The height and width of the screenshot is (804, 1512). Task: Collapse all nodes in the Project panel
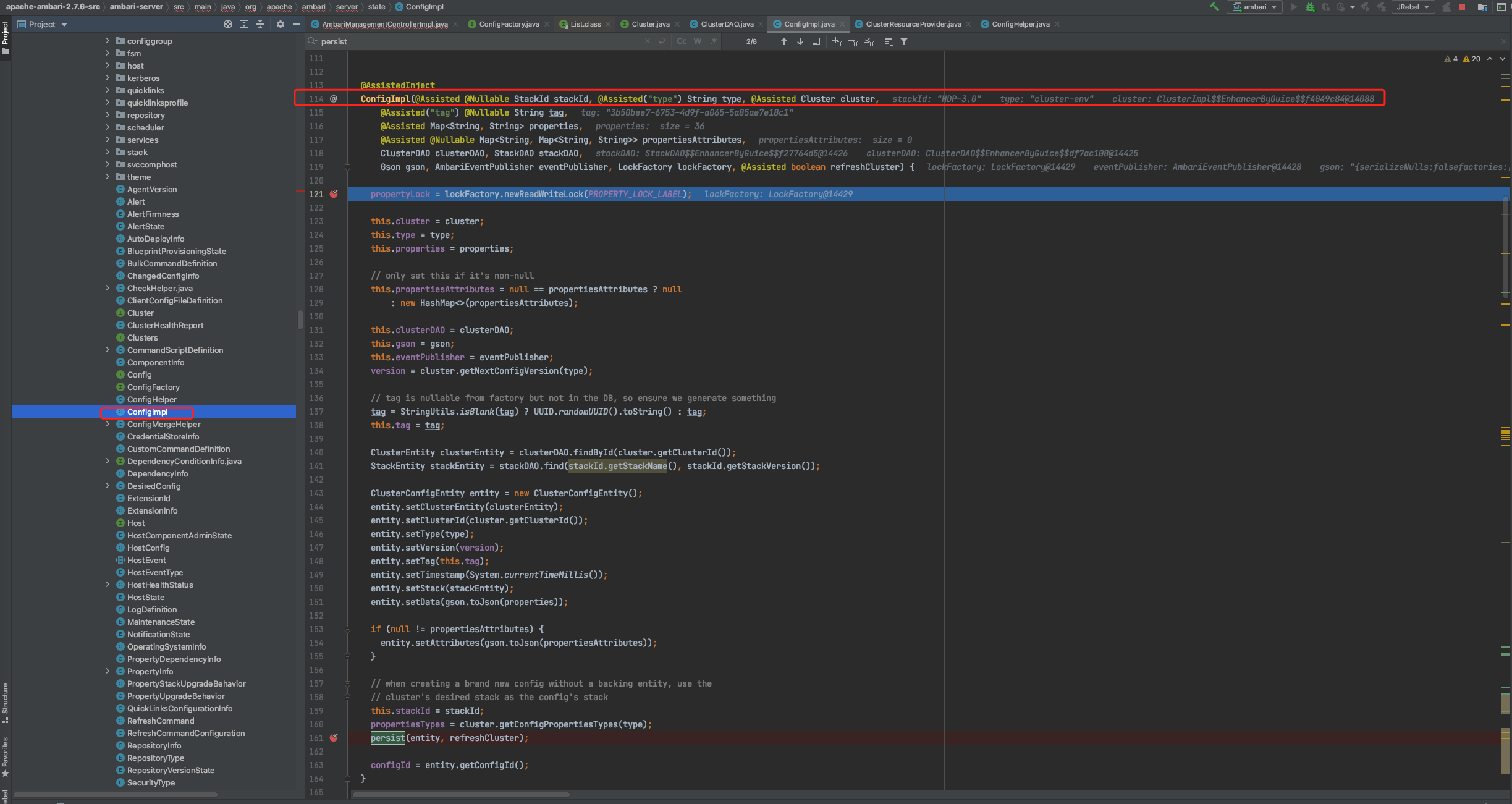(x=260, y=24)
